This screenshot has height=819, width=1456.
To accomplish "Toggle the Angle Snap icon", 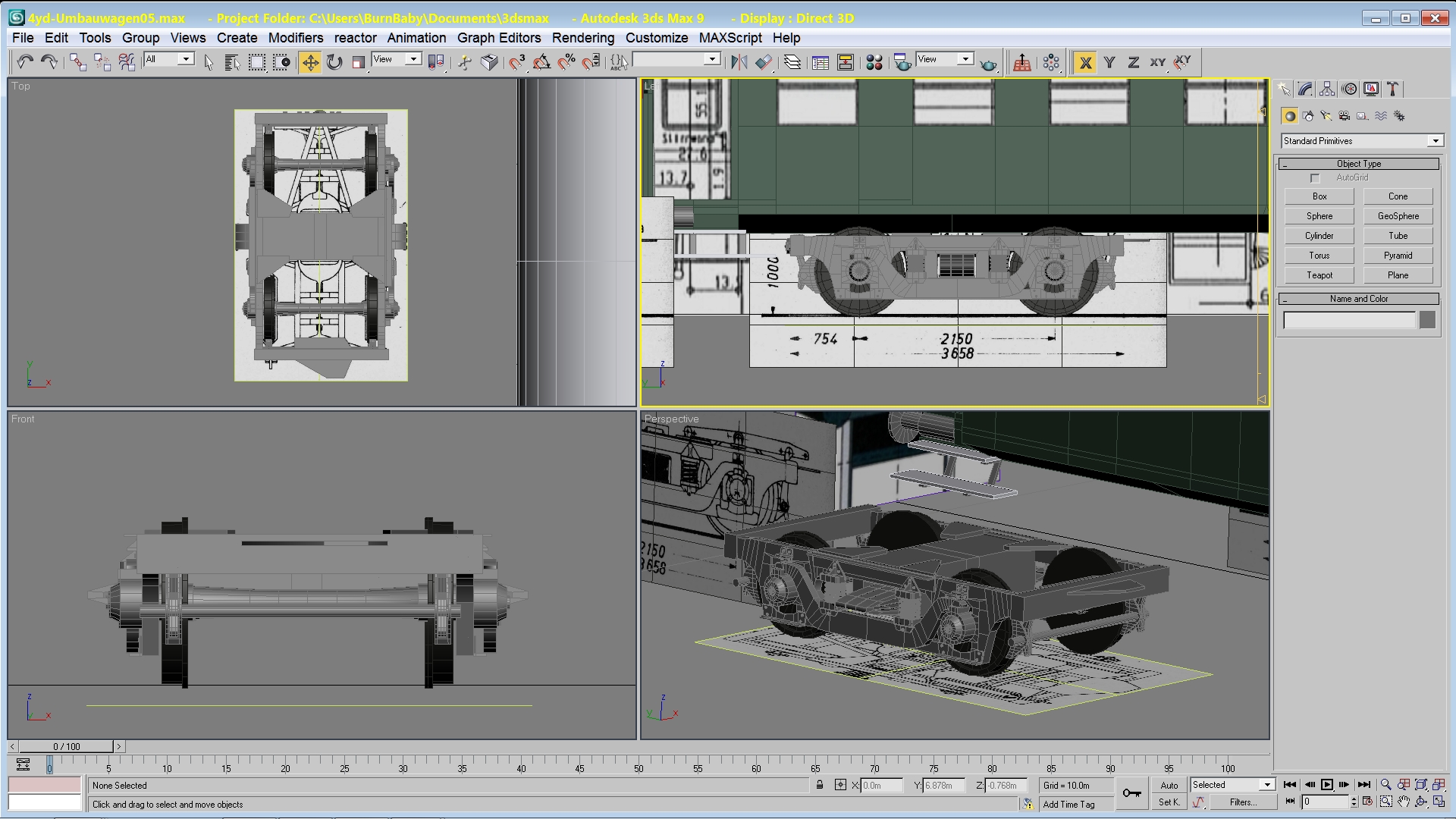I will (x=541, y=62).
